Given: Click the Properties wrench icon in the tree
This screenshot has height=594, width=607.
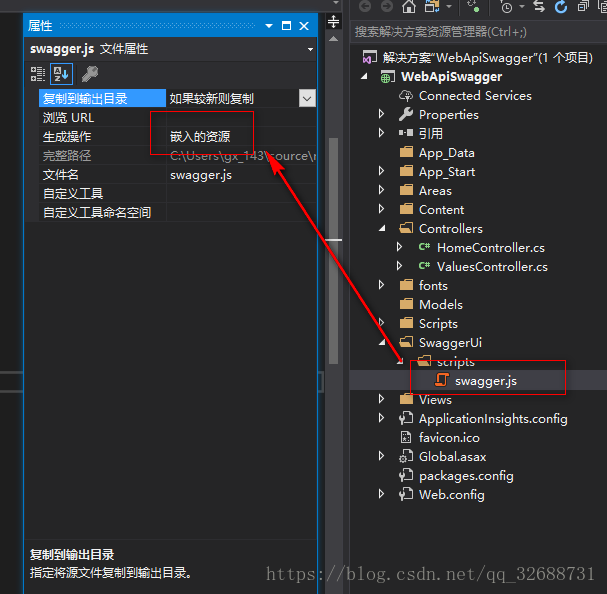Looking at the screenshot, I should coord(406,115).
